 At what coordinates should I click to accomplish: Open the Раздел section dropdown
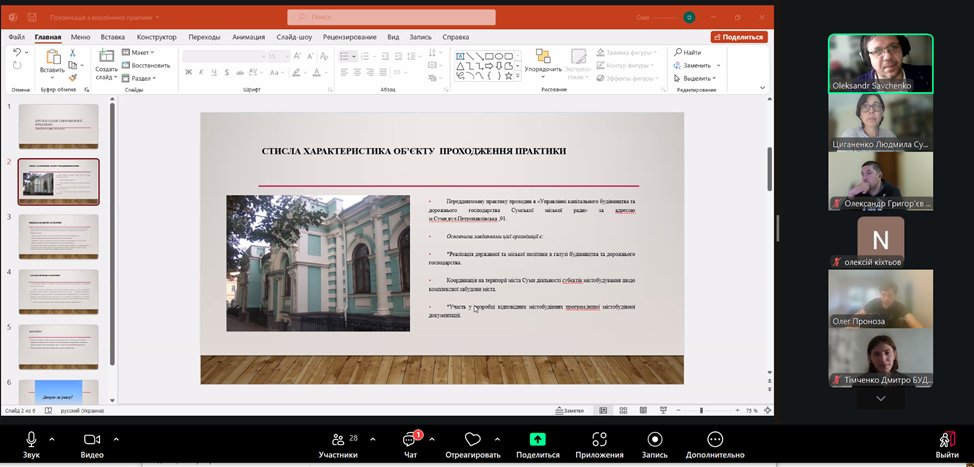139,78
